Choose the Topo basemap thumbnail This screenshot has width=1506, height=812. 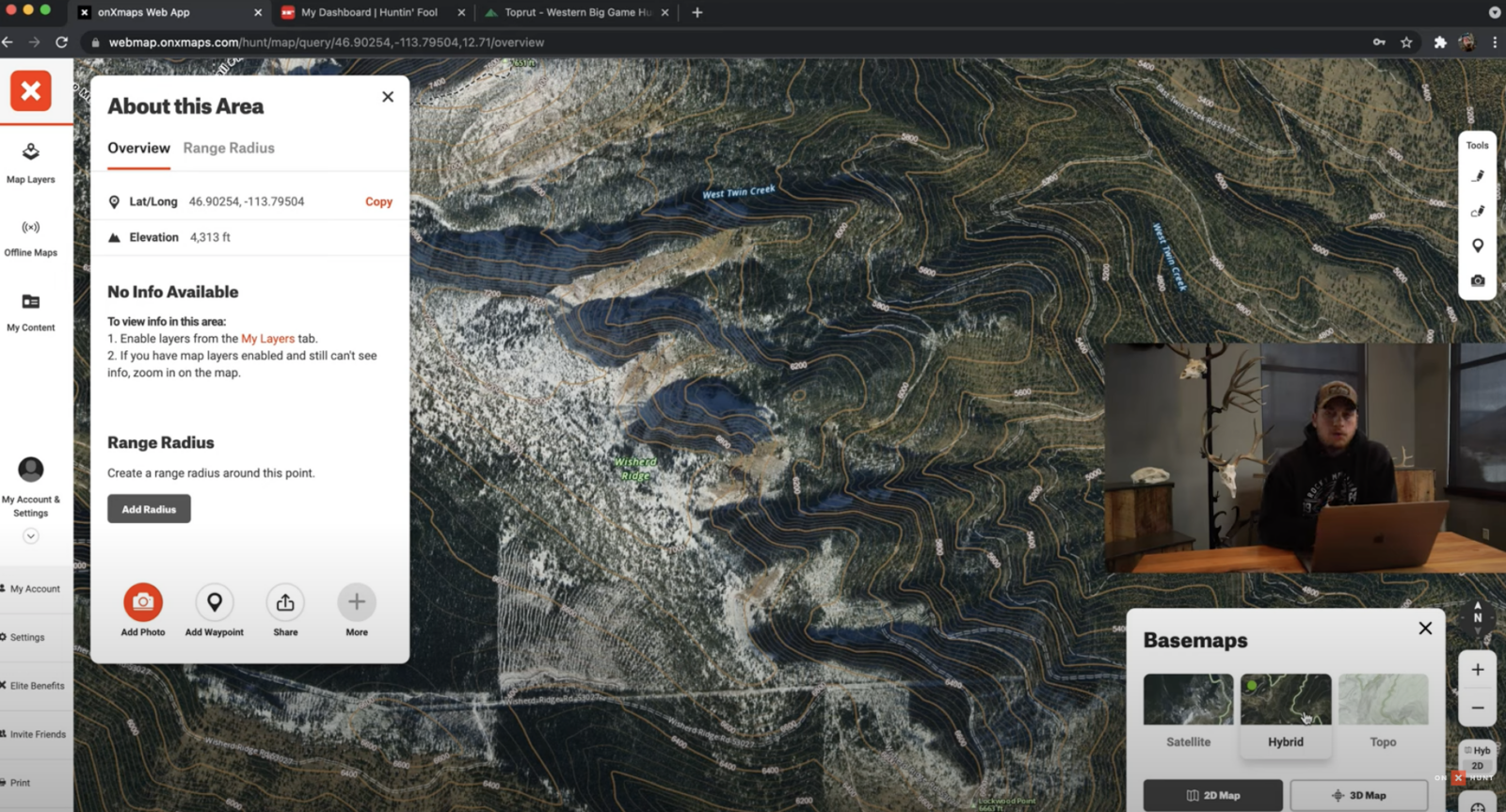[1383, 700]
